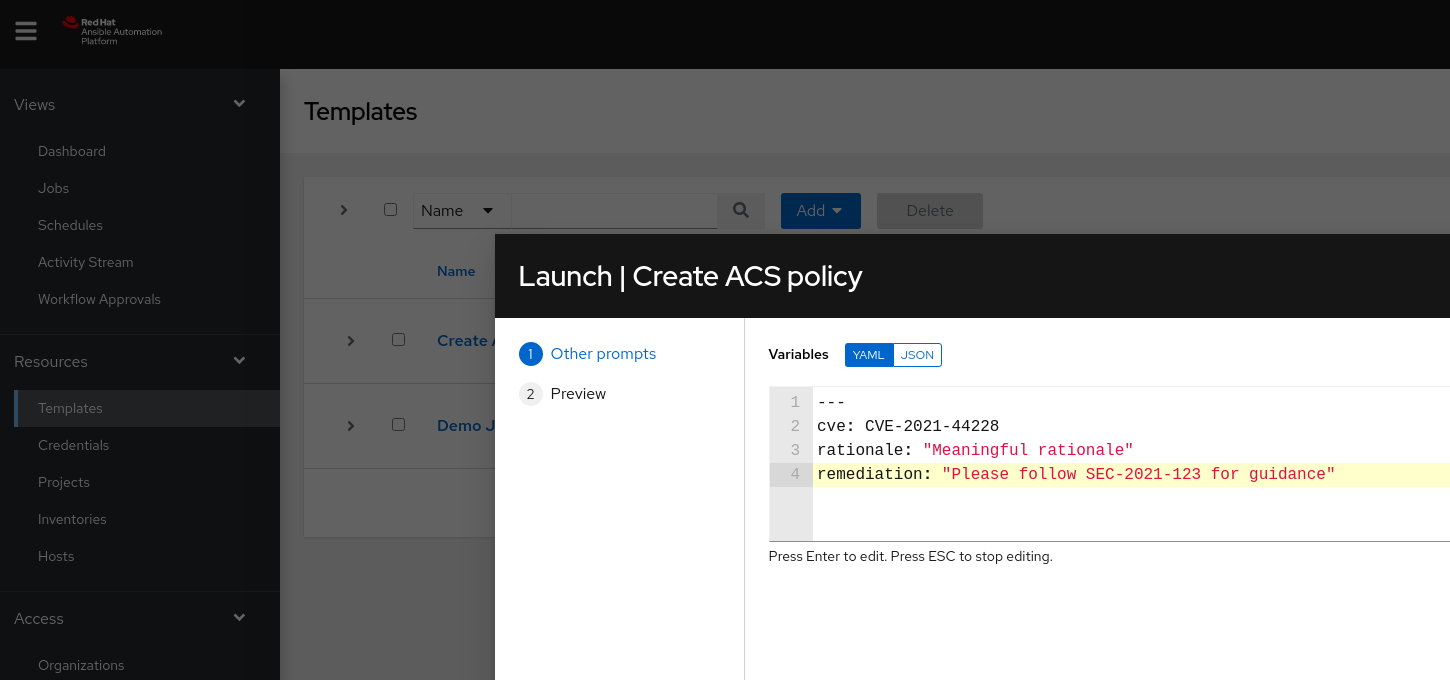Open the Demo Job template link
Screen dimensions: 1450x680
465,426
